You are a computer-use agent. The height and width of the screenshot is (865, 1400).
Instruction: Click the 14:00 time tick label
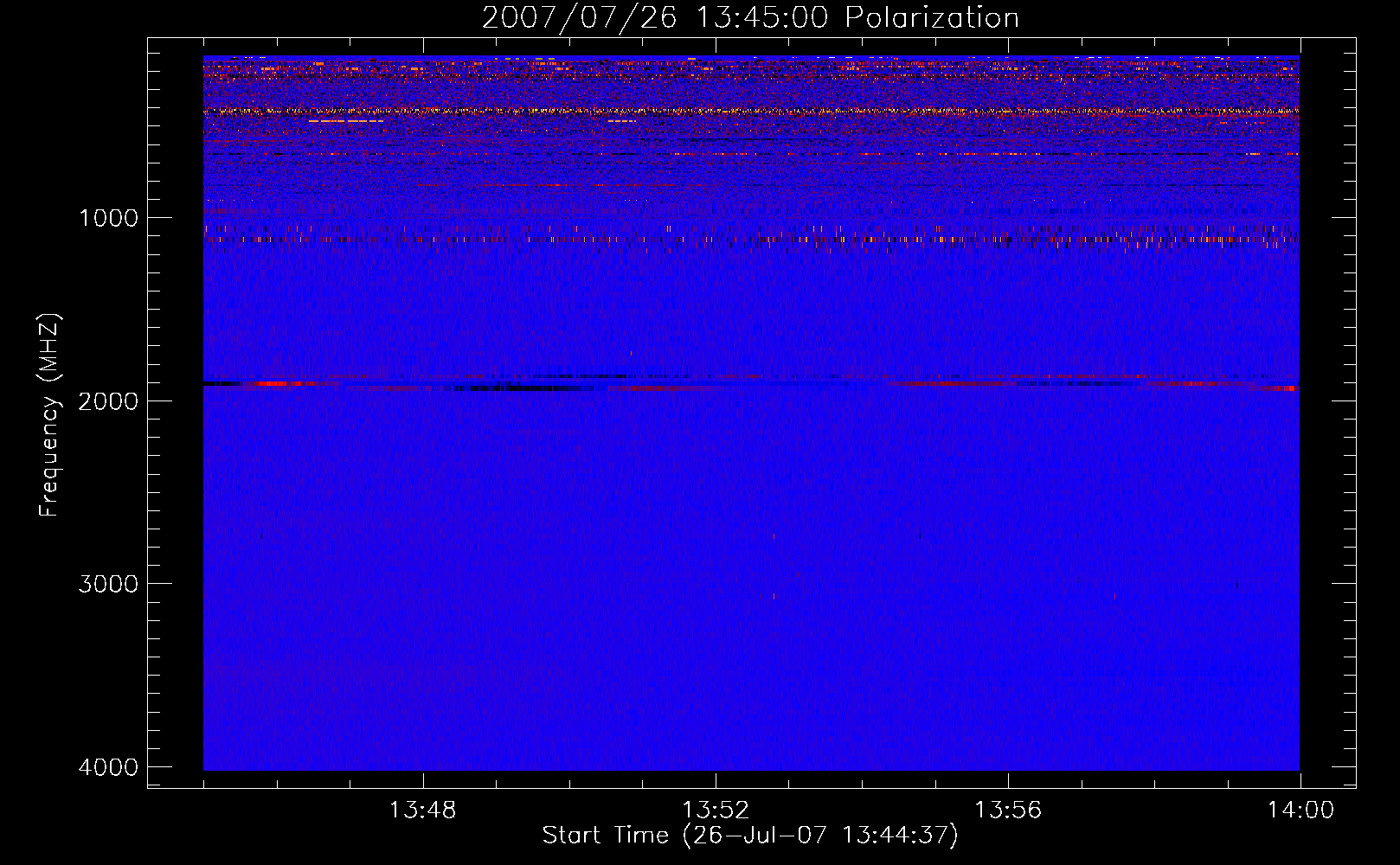pos(1300,811)
